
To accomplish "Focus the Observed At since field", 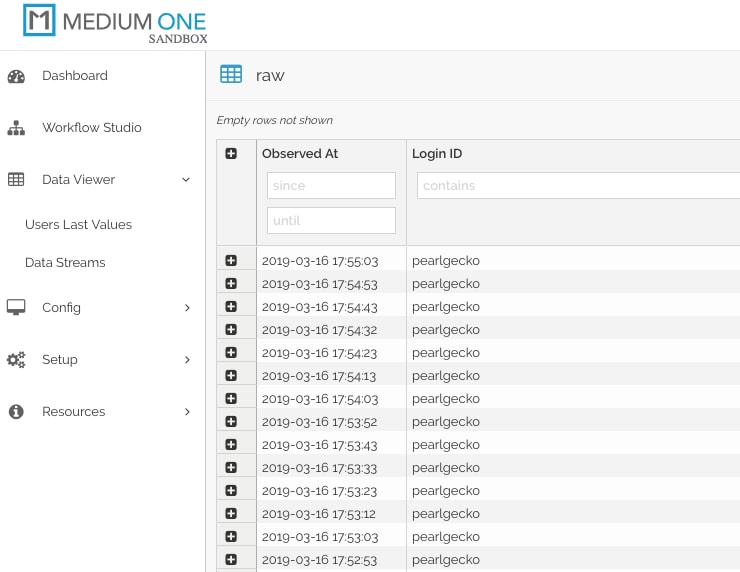I will click(331, 186).
